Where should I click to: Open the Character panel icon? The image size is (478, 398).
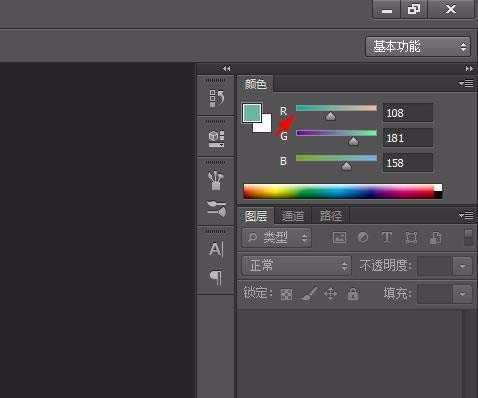coord(216,249)
